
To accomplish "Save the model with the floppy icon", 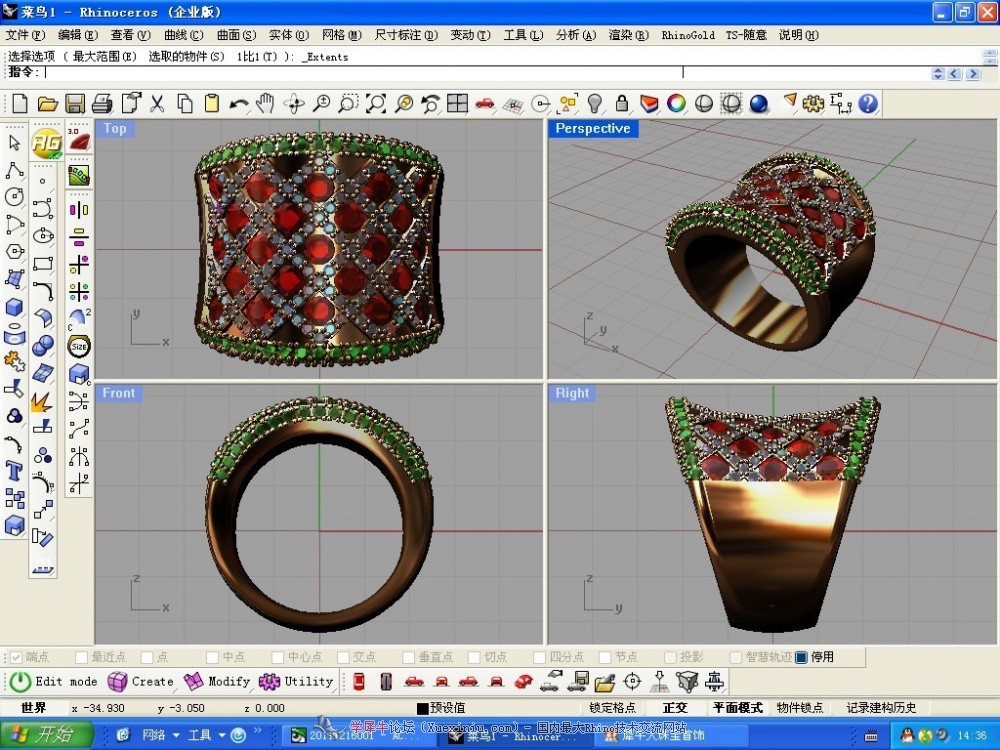I will click(75, 103).
